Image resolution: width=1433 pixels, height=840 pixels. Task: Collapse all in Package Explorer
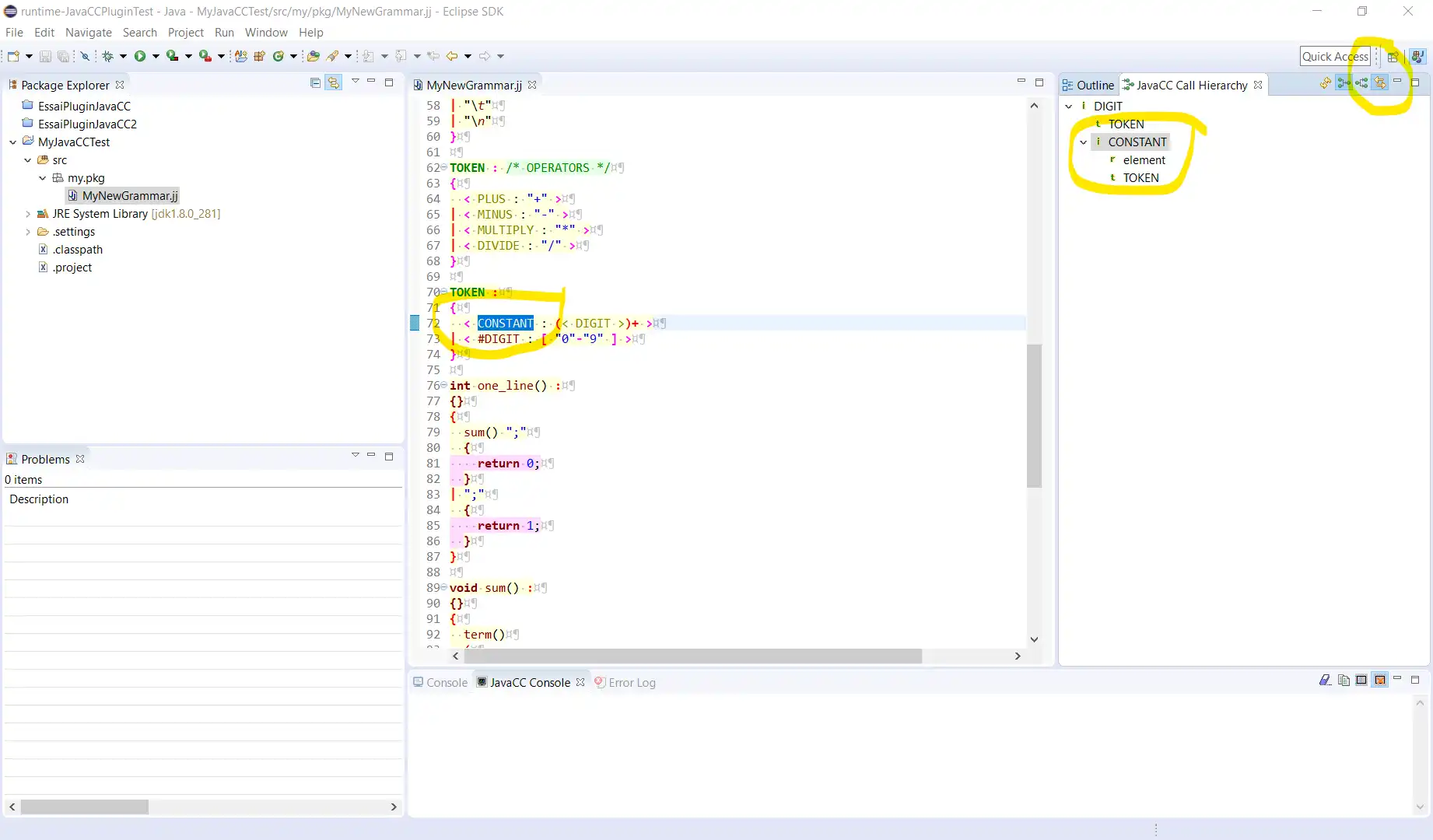(315, 83)
